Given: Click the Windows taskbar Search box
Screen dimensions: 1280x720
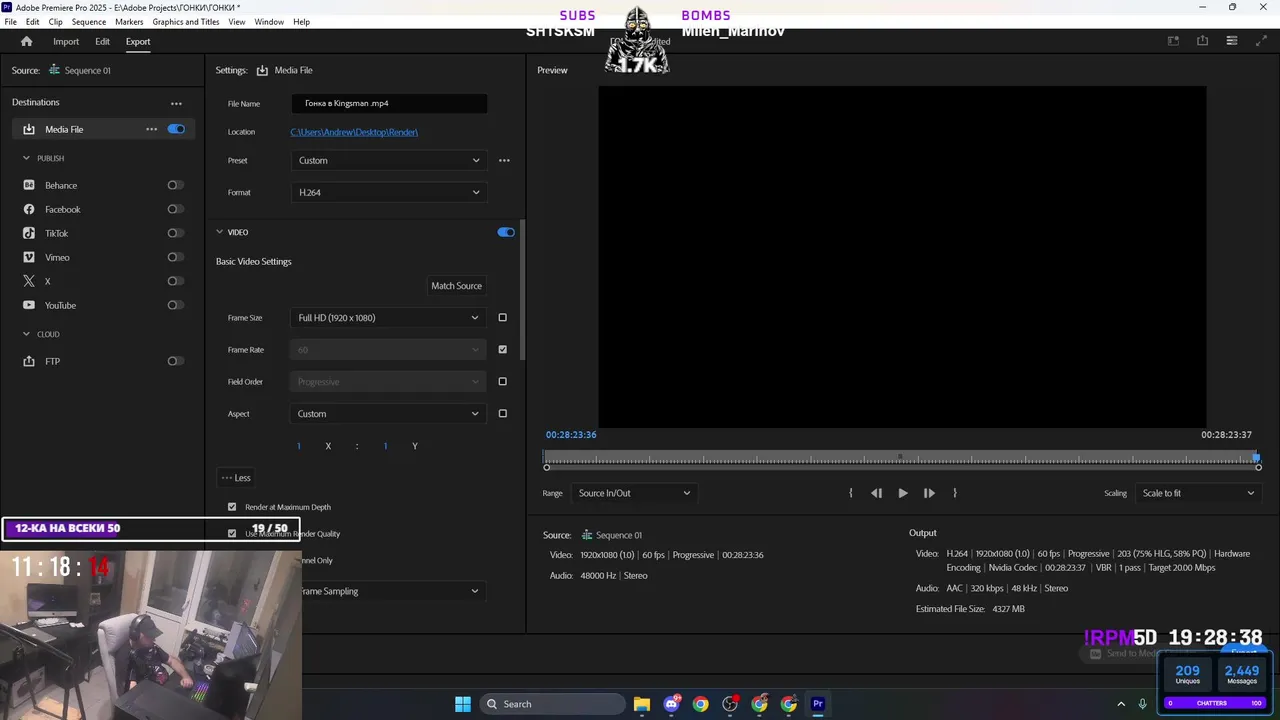Looking at the screenshot, I should click(x=552, y=704).
